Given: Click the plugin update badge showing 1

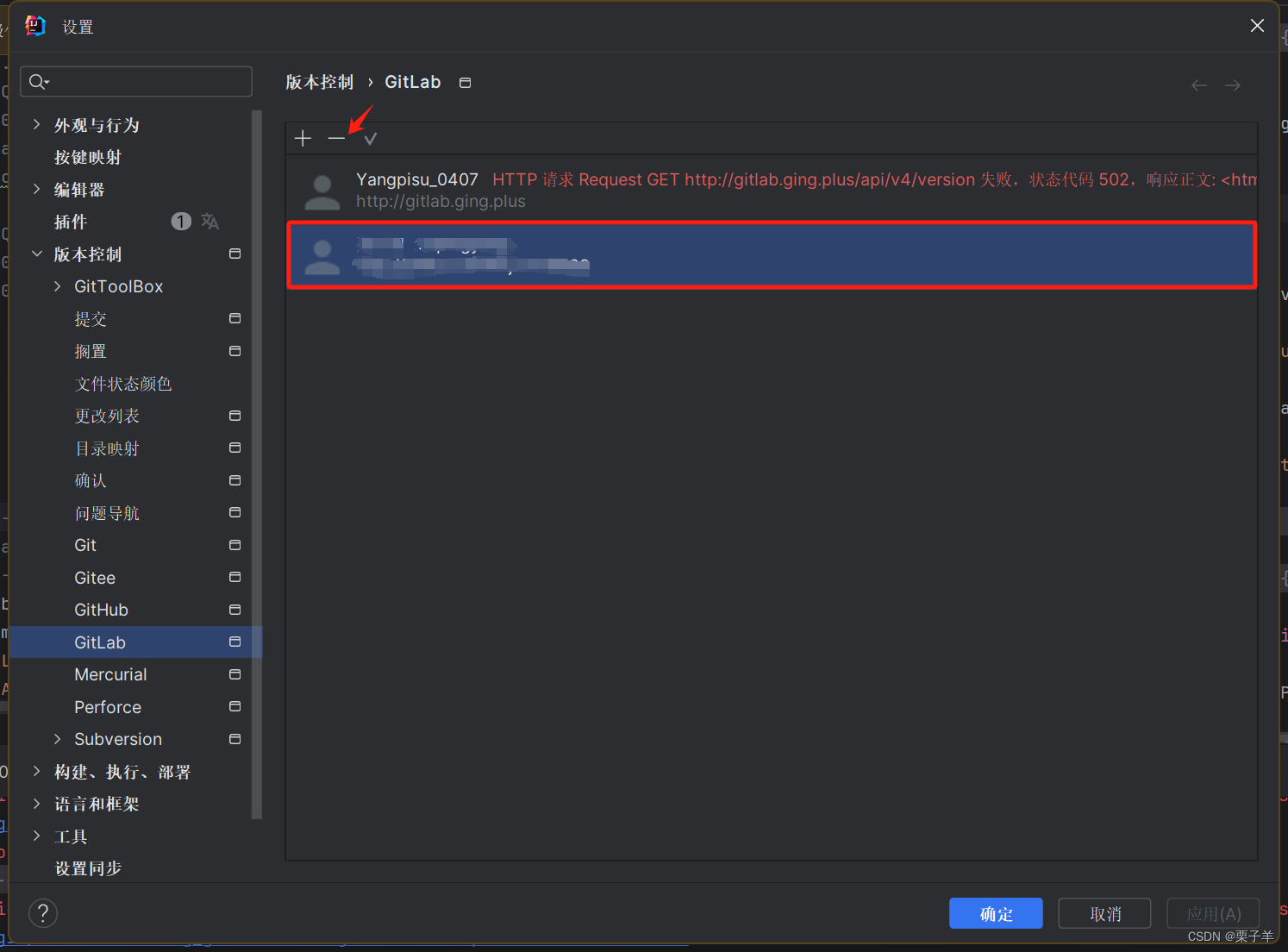Looking at the screenshot, I should (181, 222).
